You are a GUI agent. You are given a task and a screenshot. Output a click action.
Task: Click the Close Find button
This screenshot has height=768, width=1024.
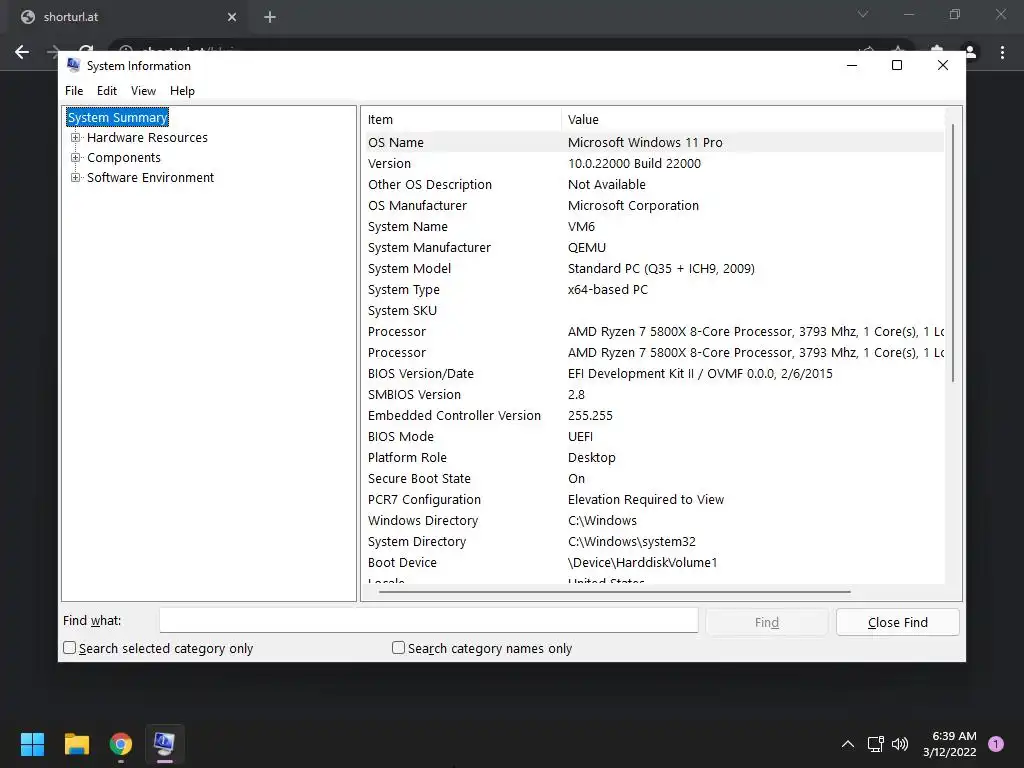pos(897,622)
